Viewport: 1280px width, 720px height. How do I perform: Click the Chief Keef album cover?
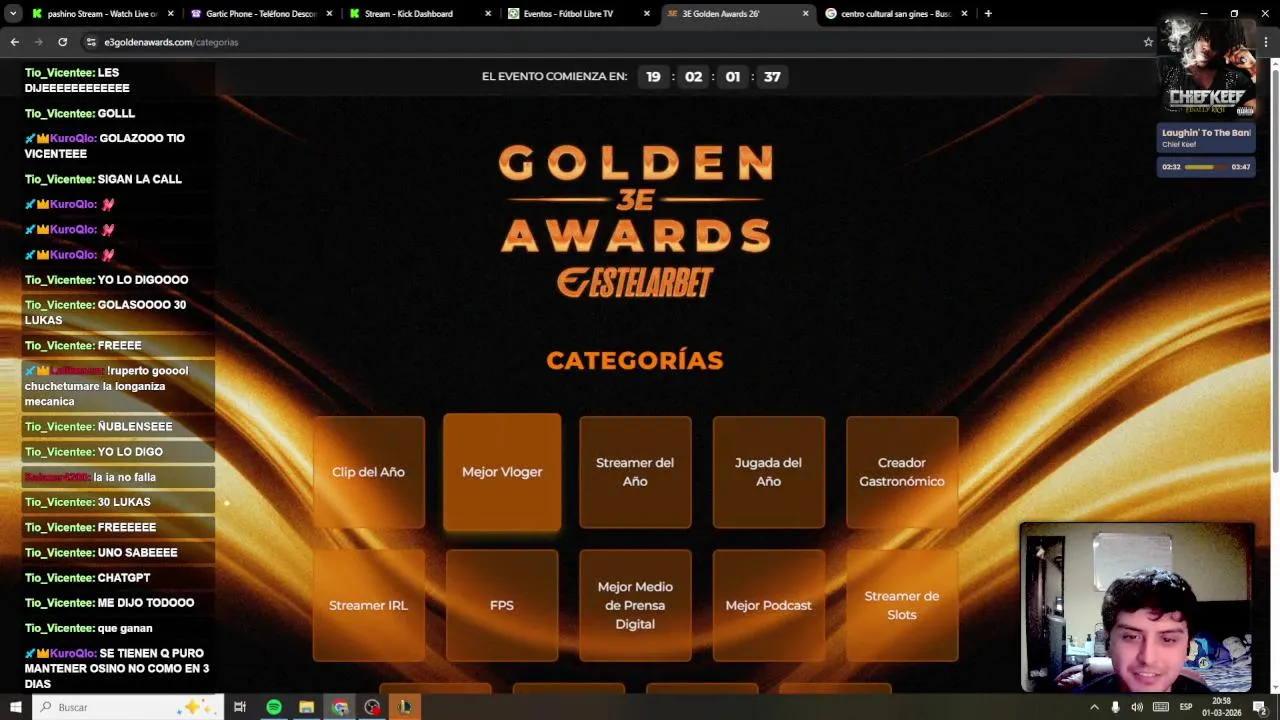[x=1207, y=70]
